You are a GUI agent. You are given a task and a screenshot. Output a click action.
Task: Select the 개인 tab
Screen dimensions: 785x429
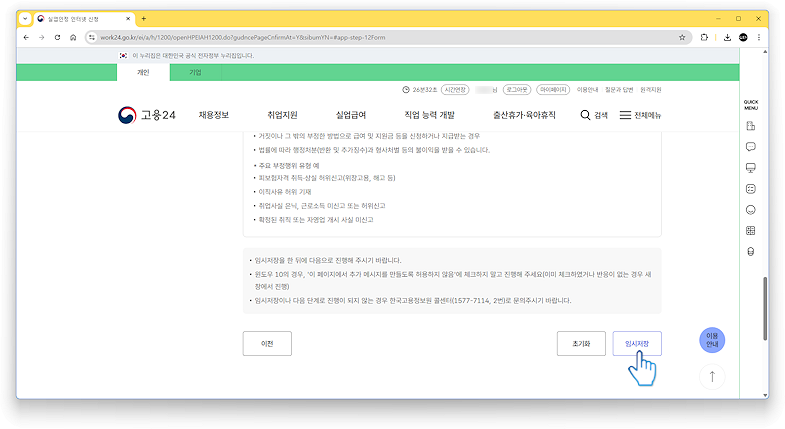143,73
